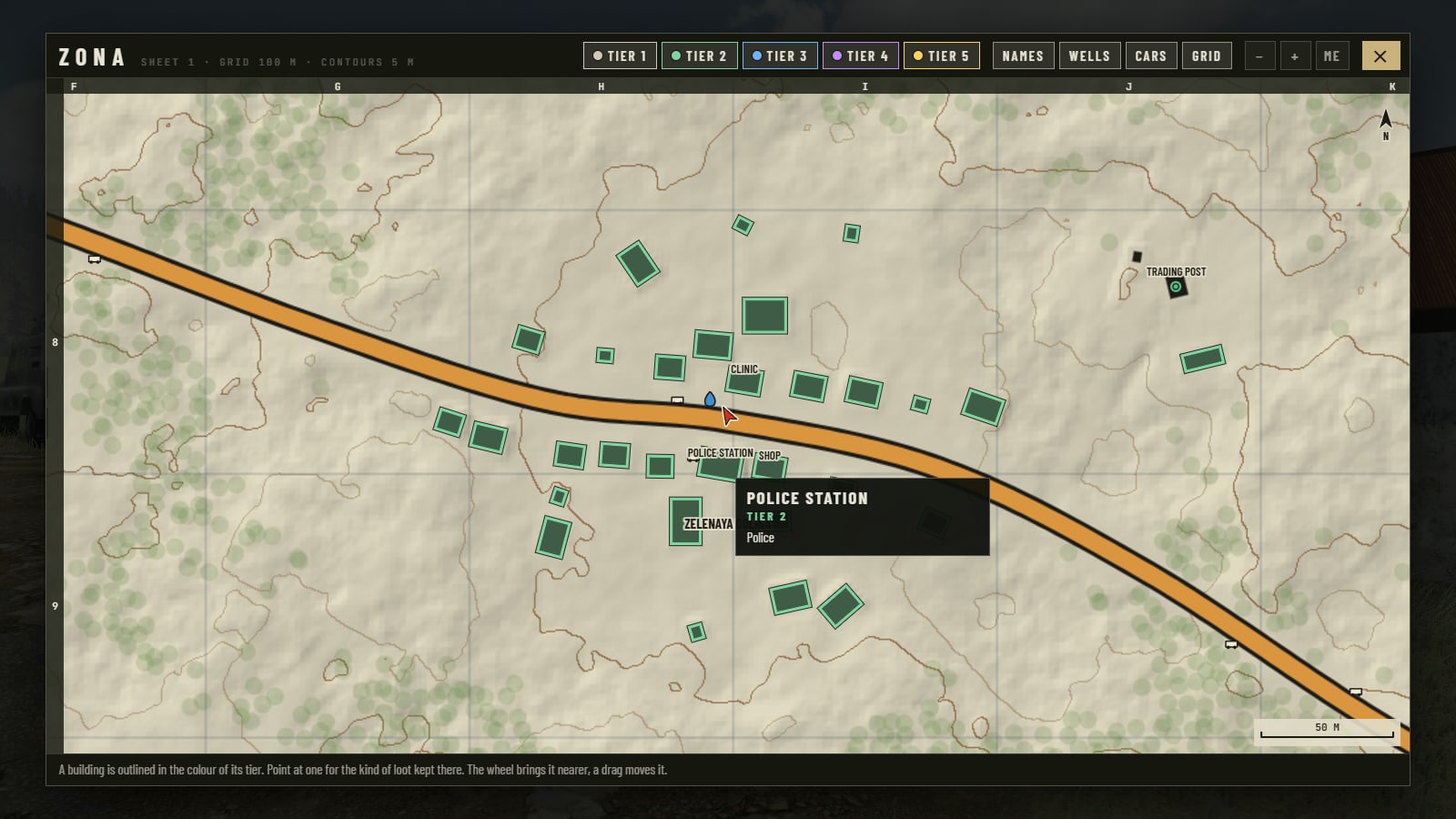Click the car marker next to the scale bar
This screenshot has height=819, width=1456.
(x=1356, y=692)
